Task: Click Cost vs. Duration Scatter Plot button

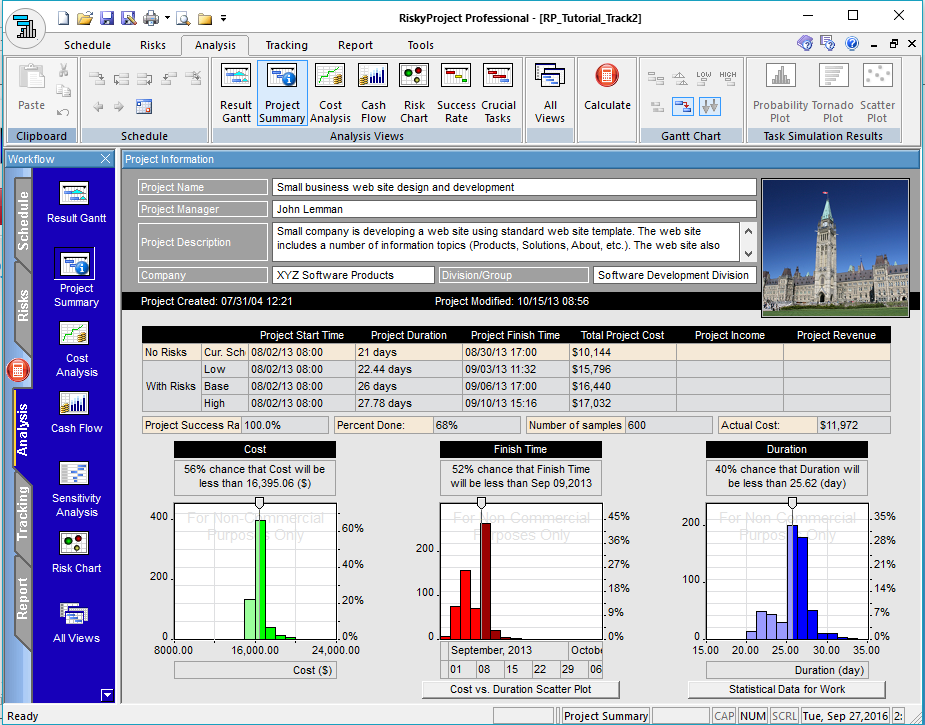Action: pos(520,689)
